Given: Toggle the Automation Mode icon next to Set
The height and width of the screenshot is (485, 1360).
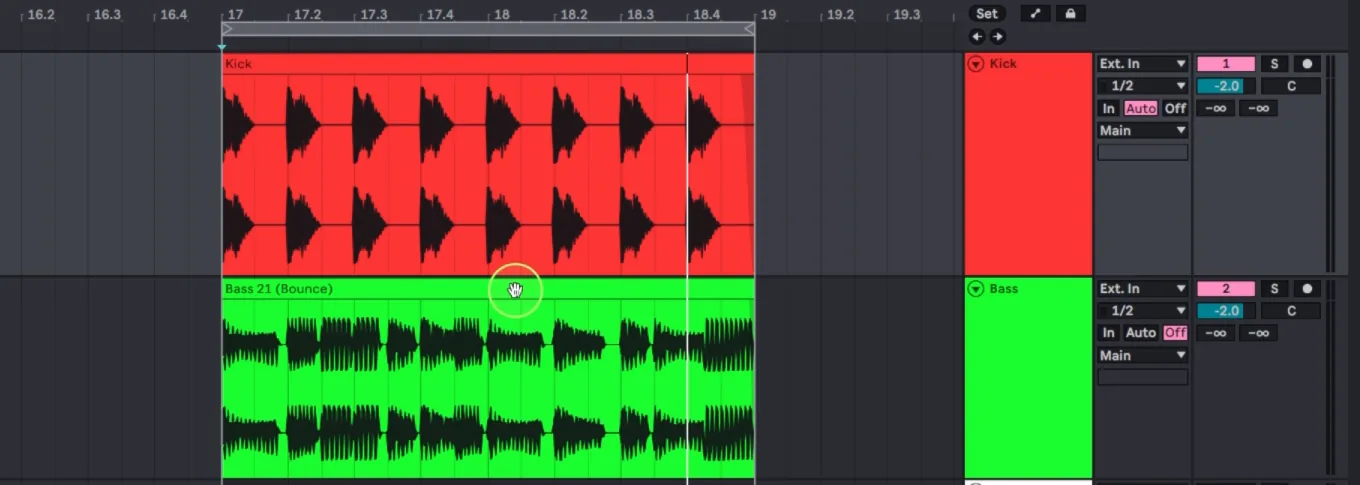Looking at the screenshot, I should [1035, 14].
